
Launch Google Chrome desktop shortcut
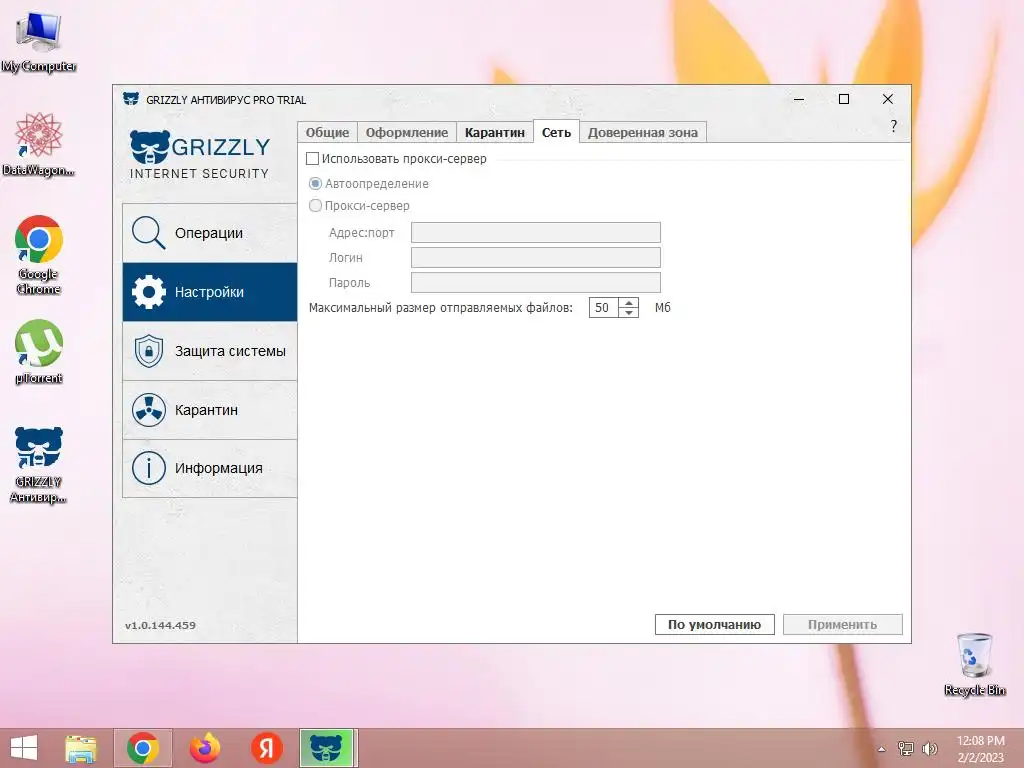pos(39,255)
